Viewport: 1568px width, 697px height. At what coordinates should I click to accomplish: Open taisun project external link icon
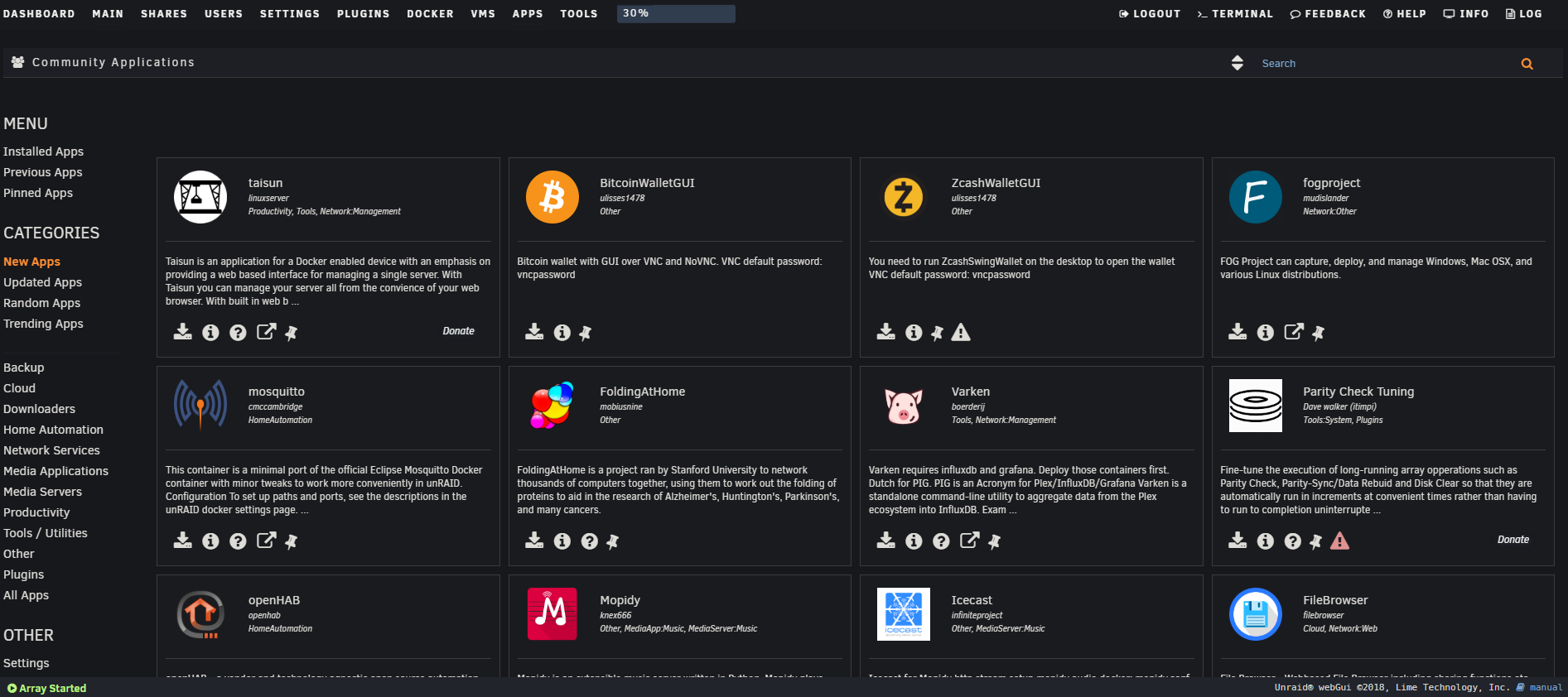point(266,332)
